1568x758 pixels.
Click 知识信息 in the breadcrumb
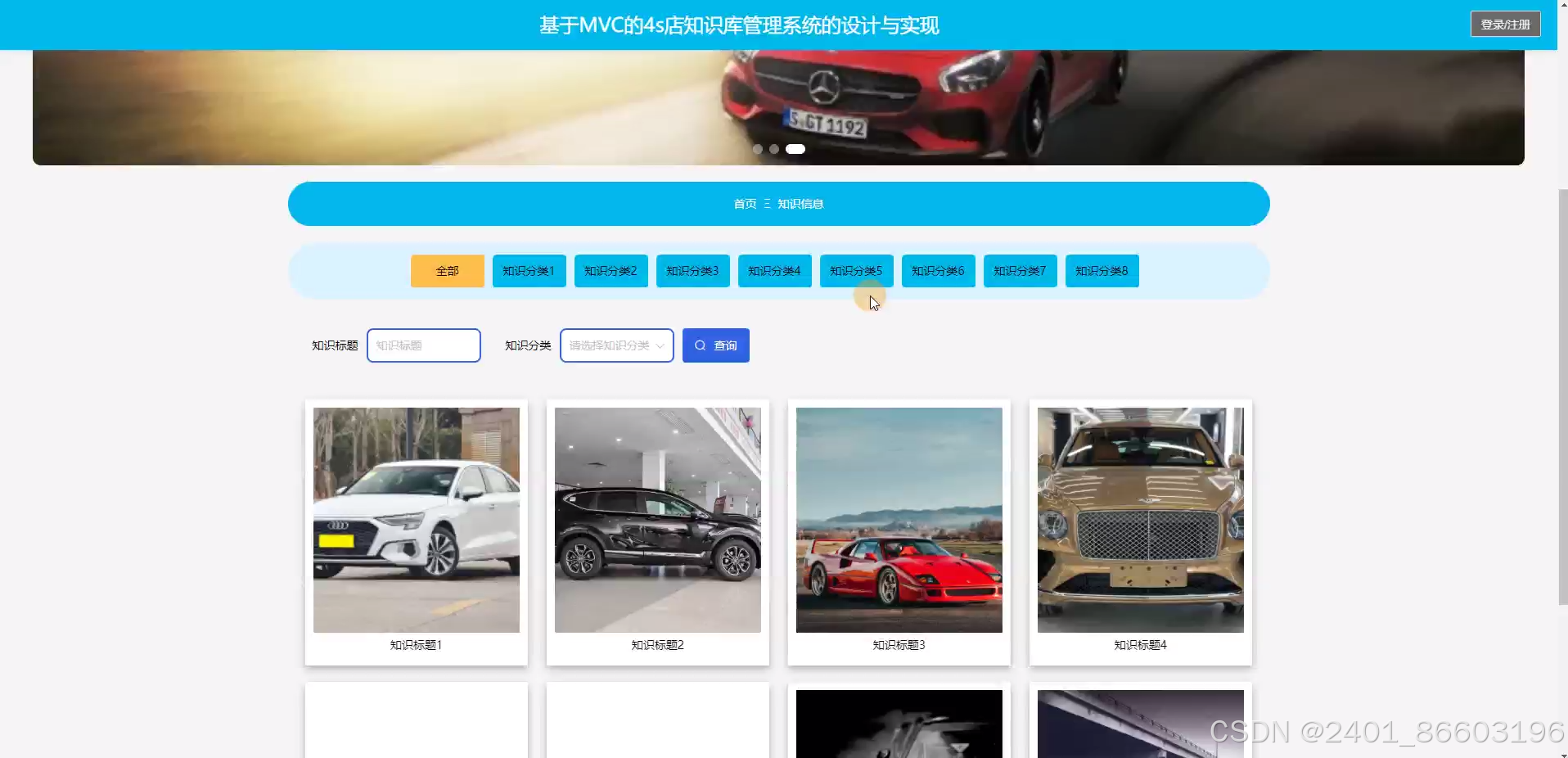[x=800, y=204]
